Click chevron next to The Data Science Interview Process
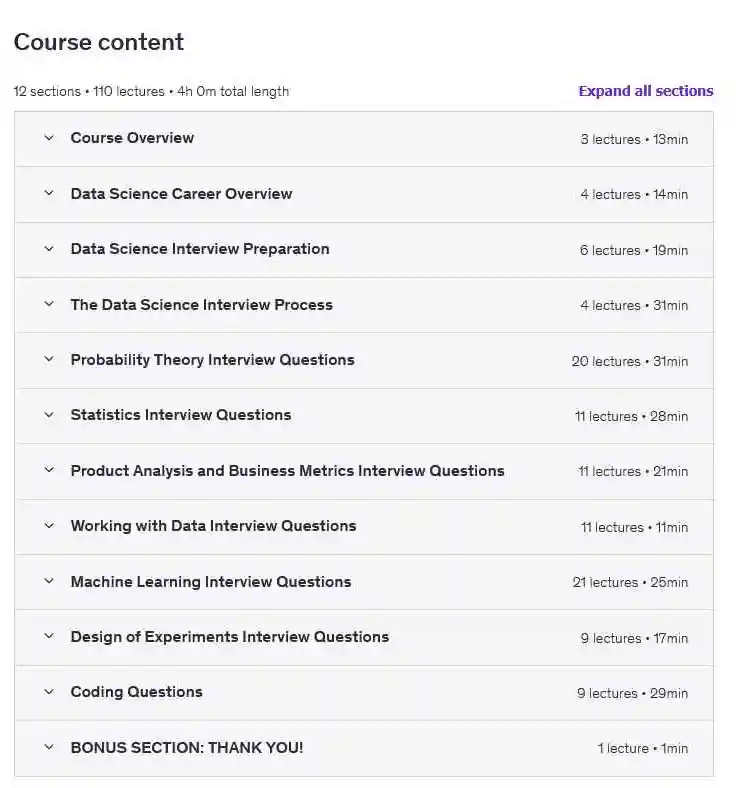 coord(49,305)
